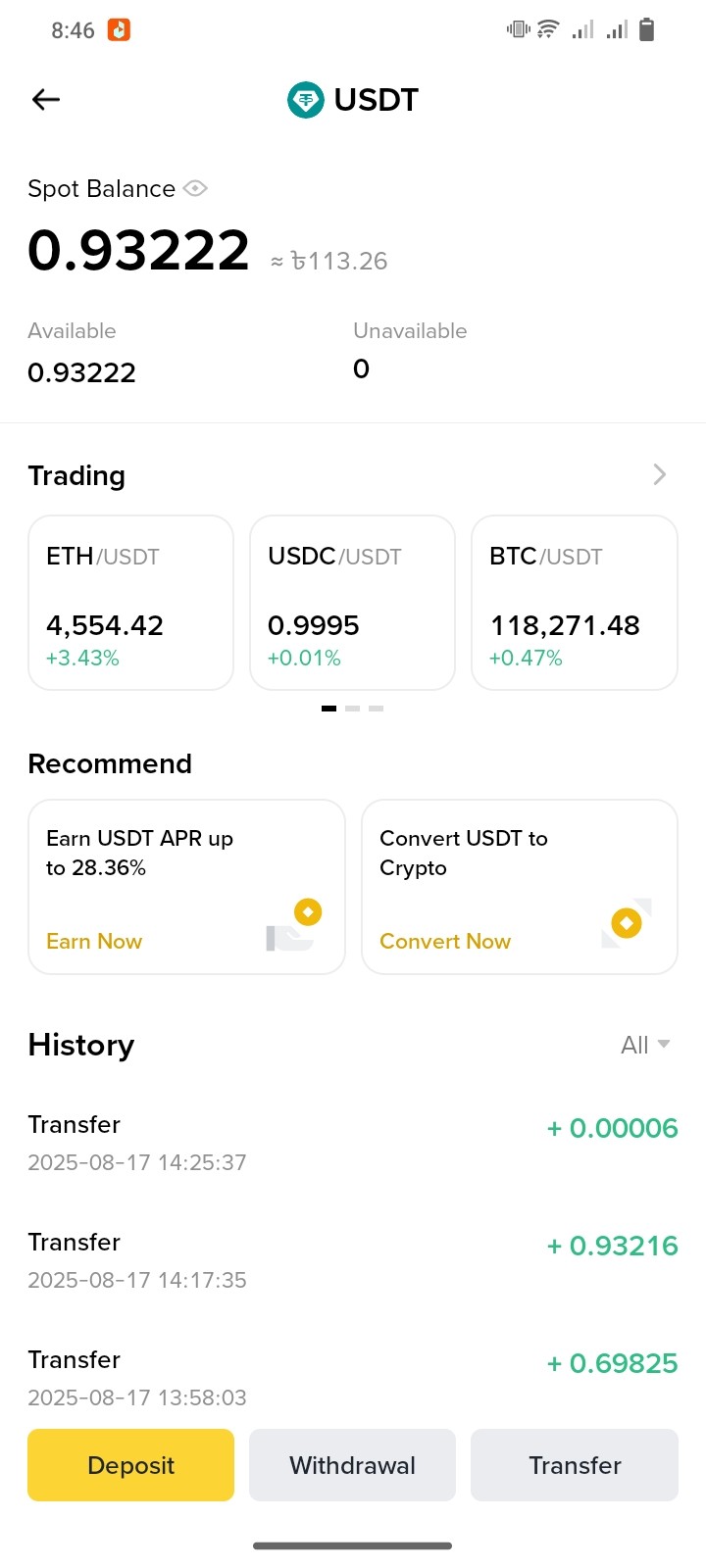Open the Trading section chevron

tap(660, 475)
